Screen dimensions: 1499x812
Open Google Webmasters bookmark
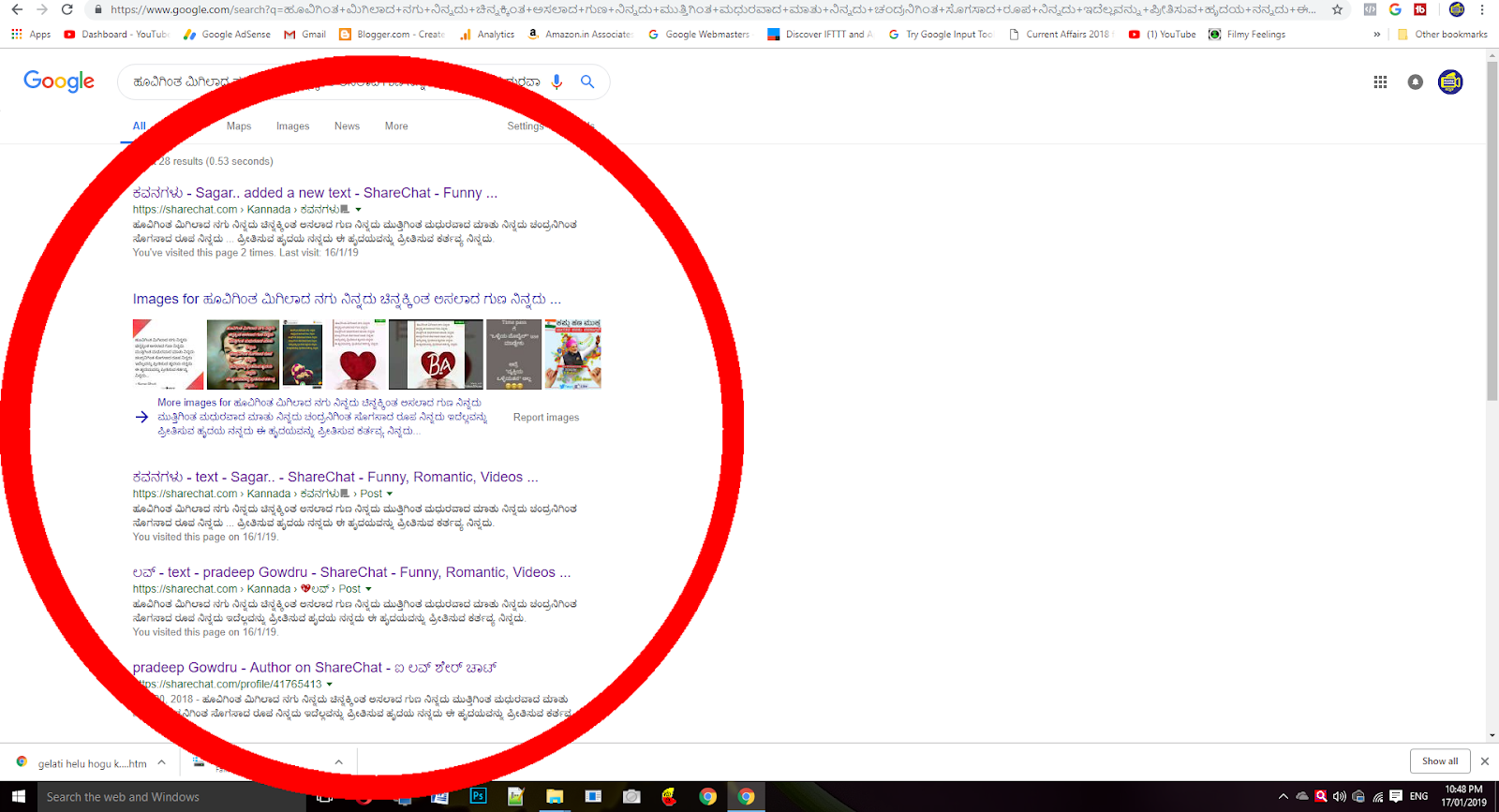699,34
